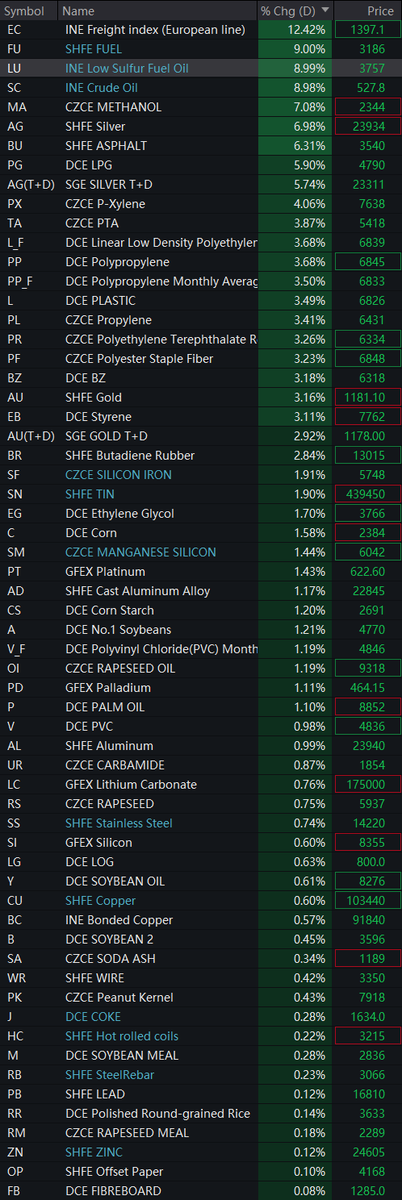
Task: Select the INE Low Sulfur Fuel Oil row
Action: [x=201, y=68]
